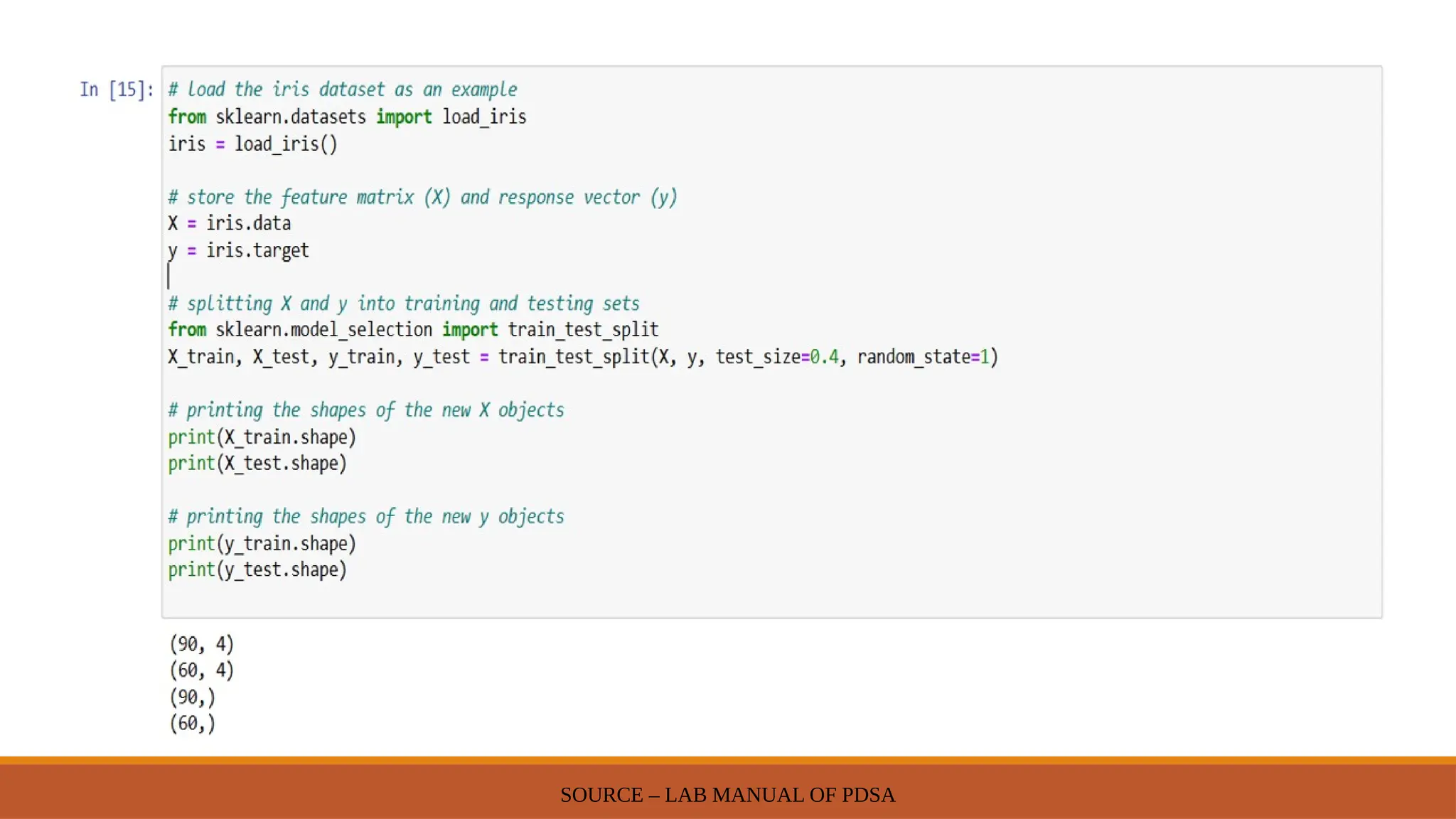Click the 'load the iris dataset' comment line
Image resolution: width=1456 pixels, height=819 pixels.
point(343,90)
